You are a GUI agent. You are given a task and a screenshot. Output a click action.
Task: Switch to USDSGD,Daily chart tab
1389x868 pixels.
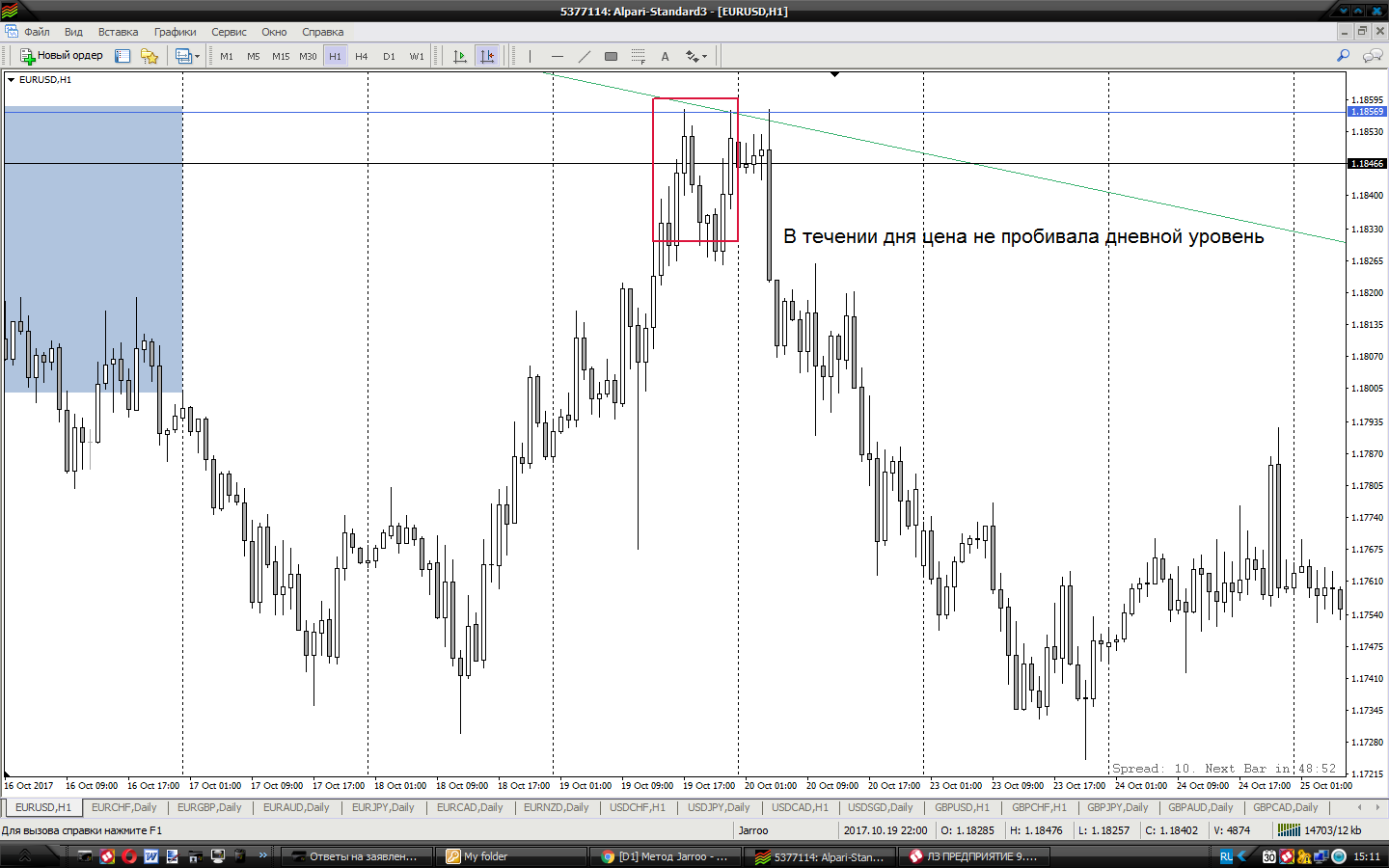point(881,807)
